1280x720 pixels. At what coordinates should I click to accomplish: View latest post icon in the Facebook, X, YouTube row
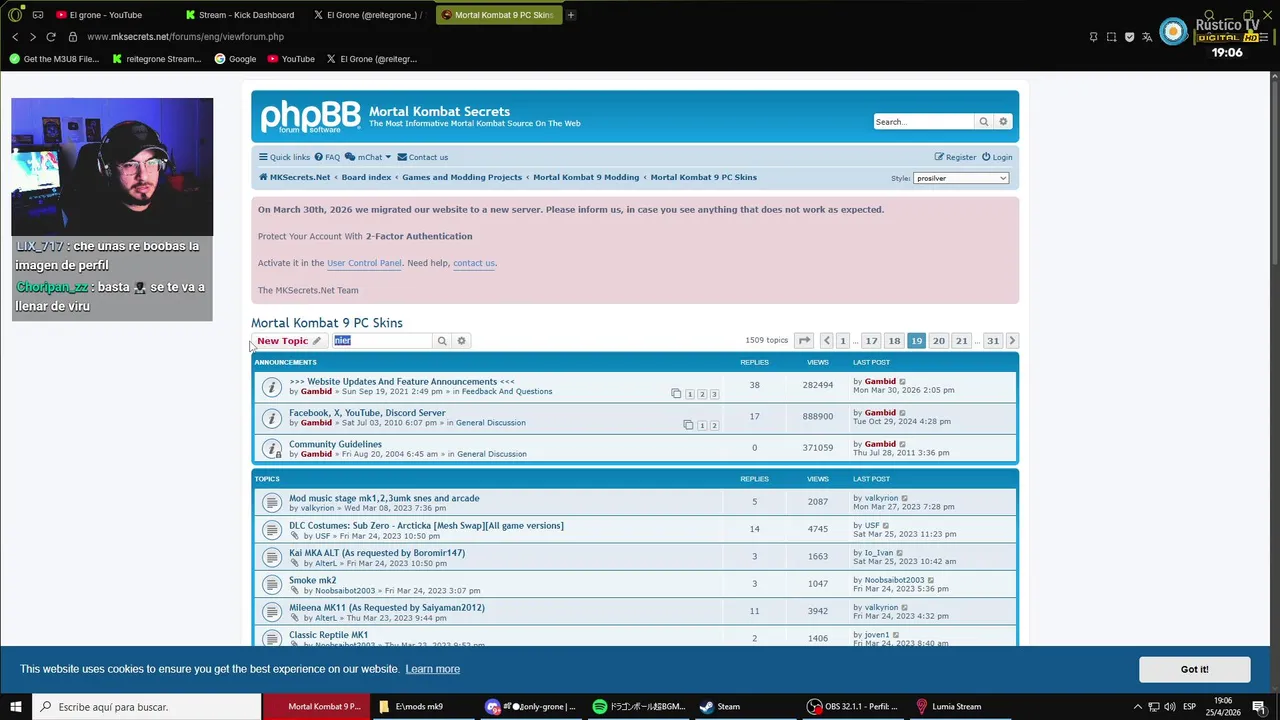(902, 413)
